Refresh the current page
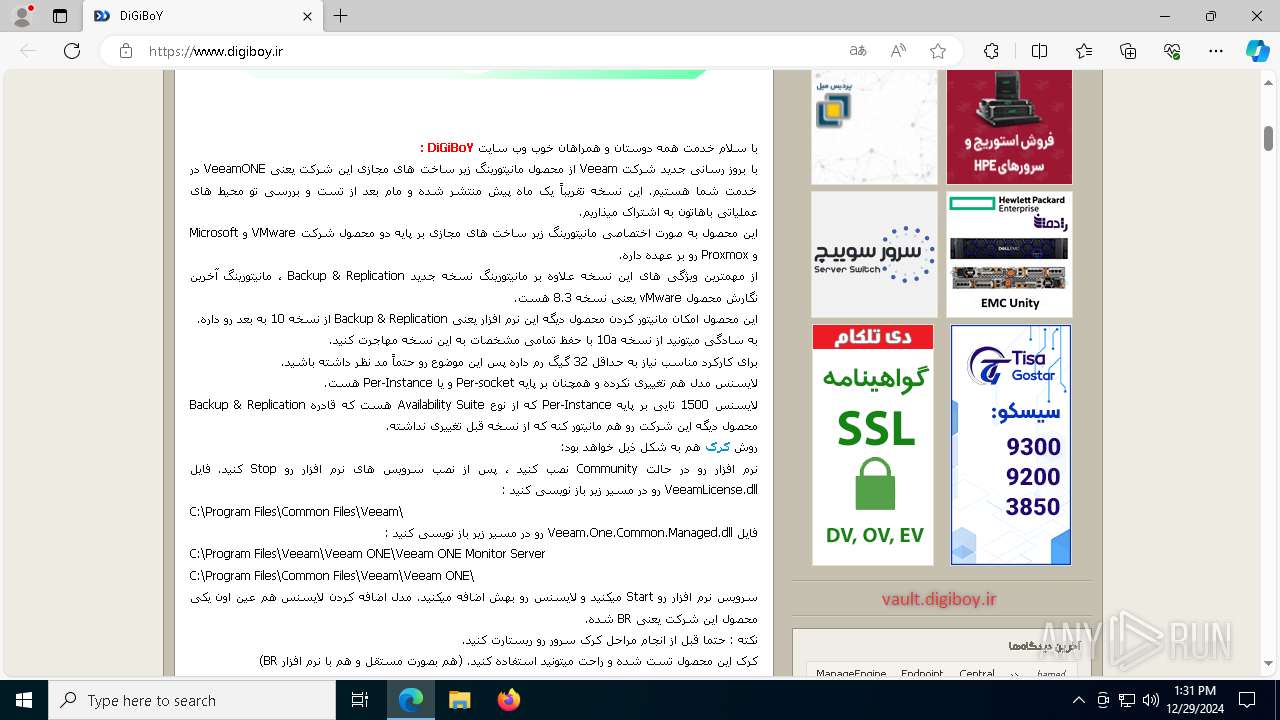The width and height of the screenshot is (1280, 720). point(72,51)
